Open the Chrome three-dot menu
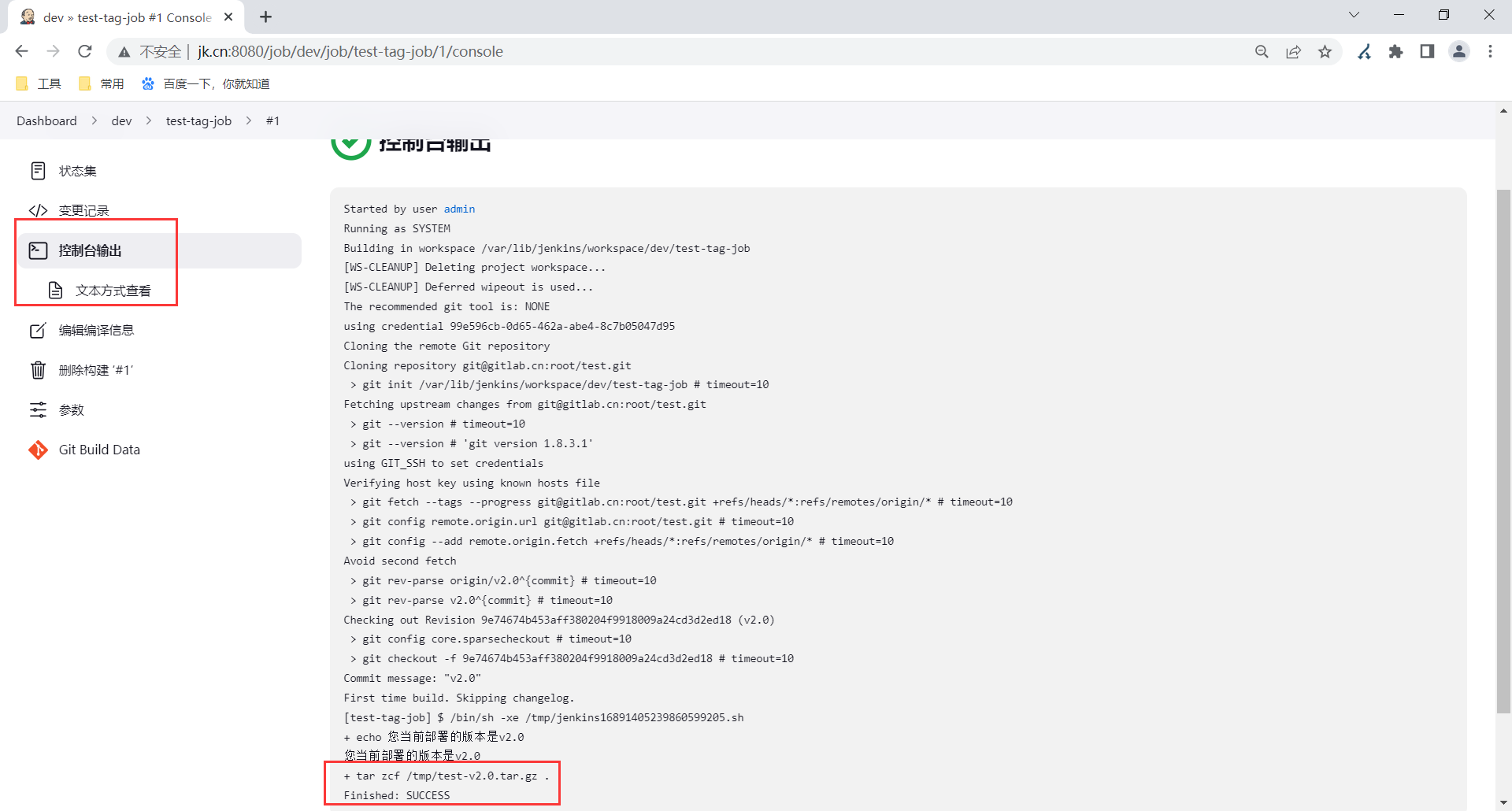Image resolution: width=1512 pixels, height=811 pixels. click(x=1490, y=52)
